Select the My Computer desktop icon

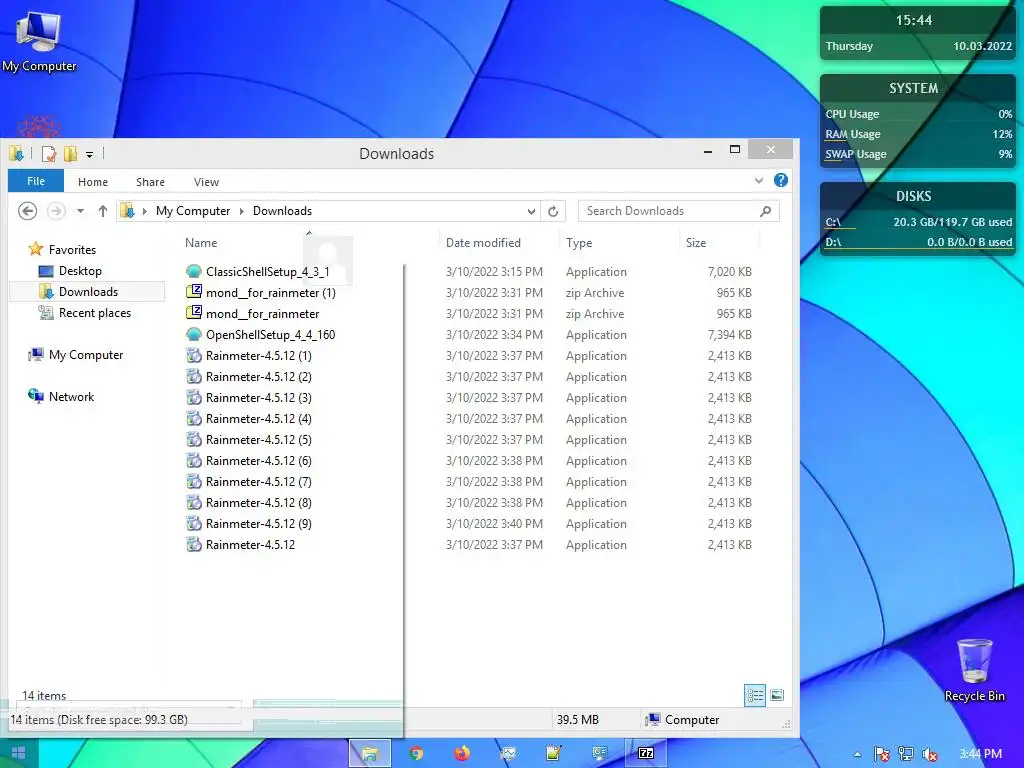pyautogui.click(x=39, y=42)
